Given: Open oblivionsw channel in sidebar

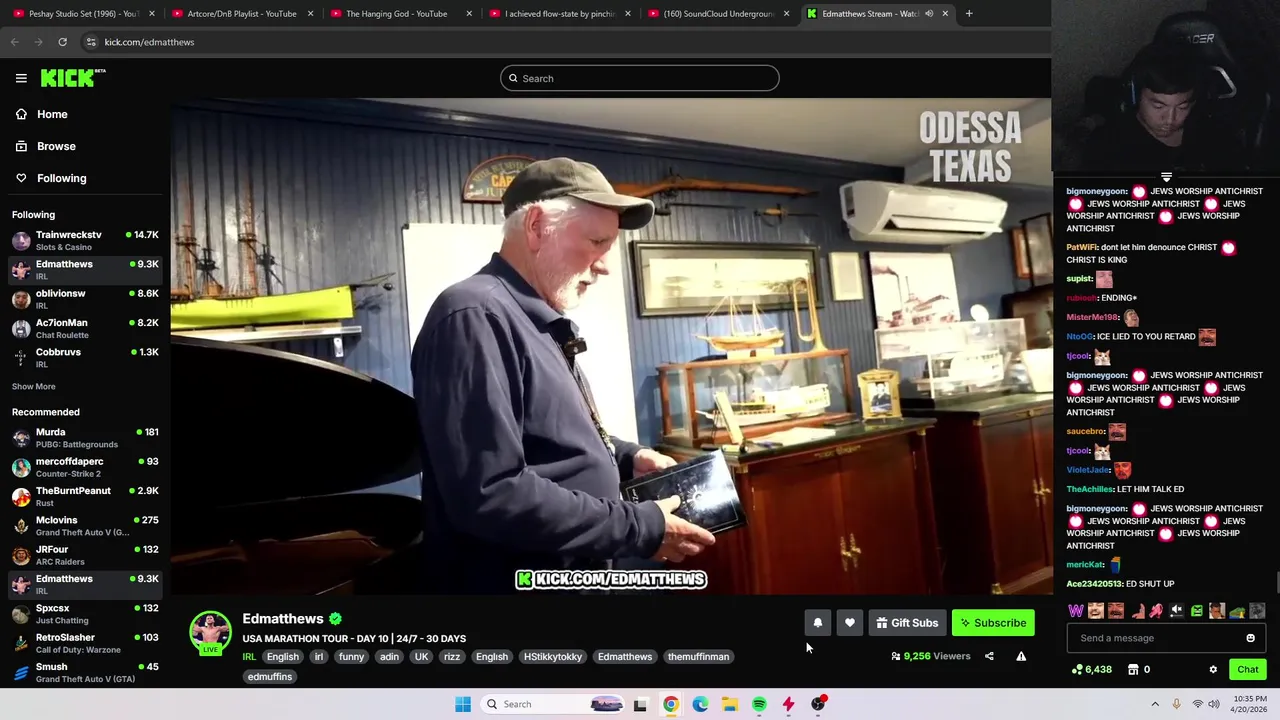Looking at the screenshot, I should tap(85, 299).
